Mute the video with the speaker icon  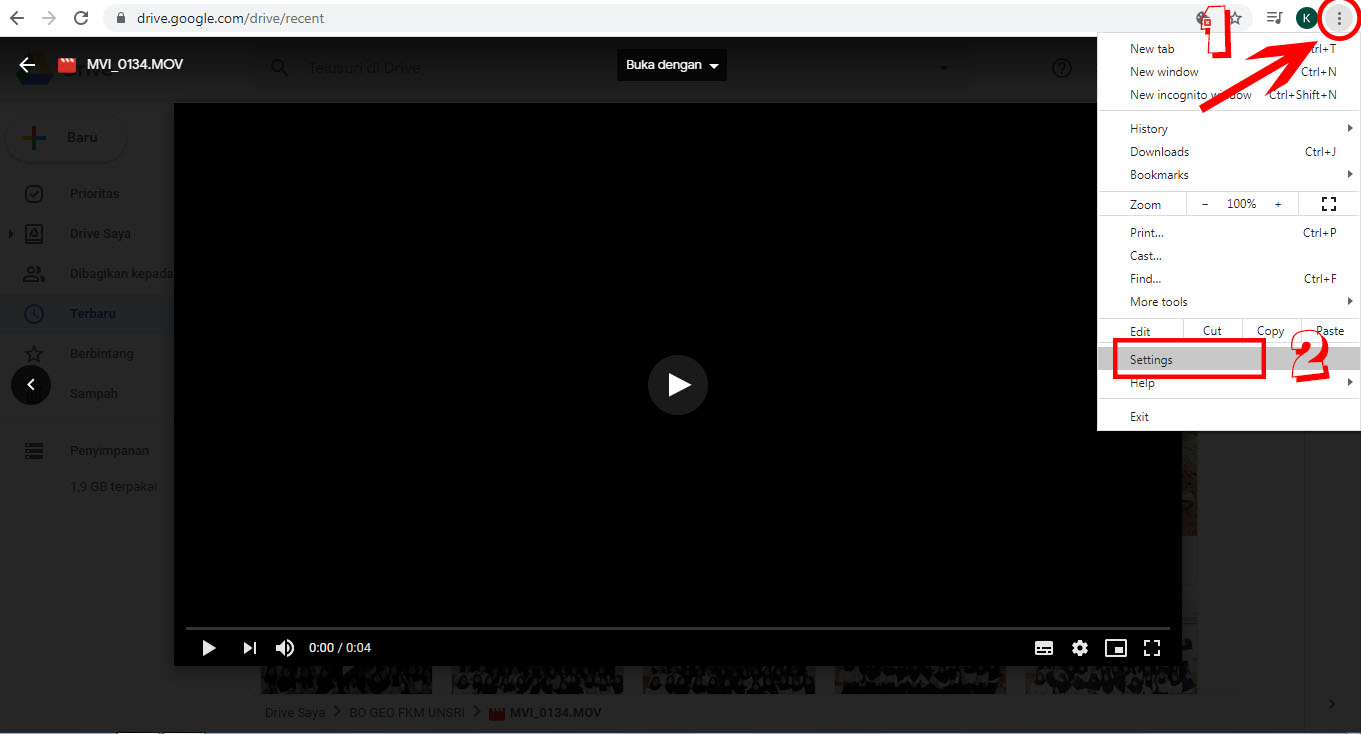coord(285,648)
